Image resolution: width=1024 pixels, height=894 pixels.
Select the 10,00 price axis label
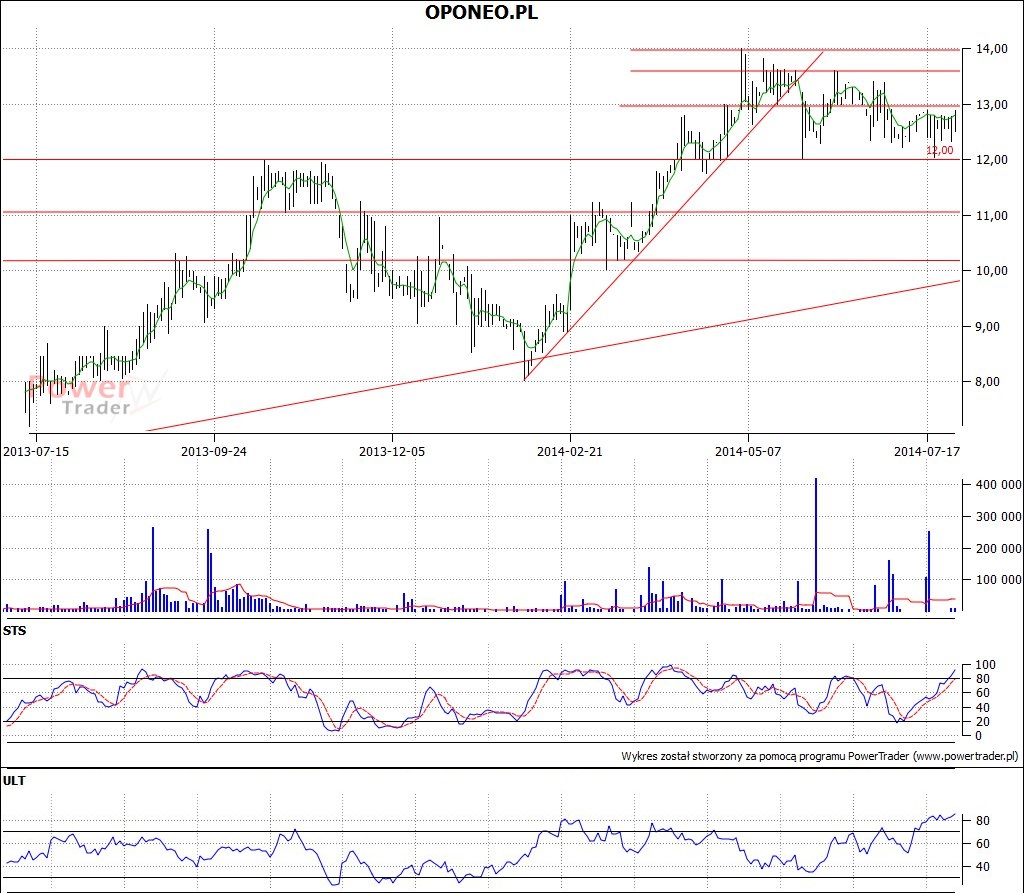[991, 271]
